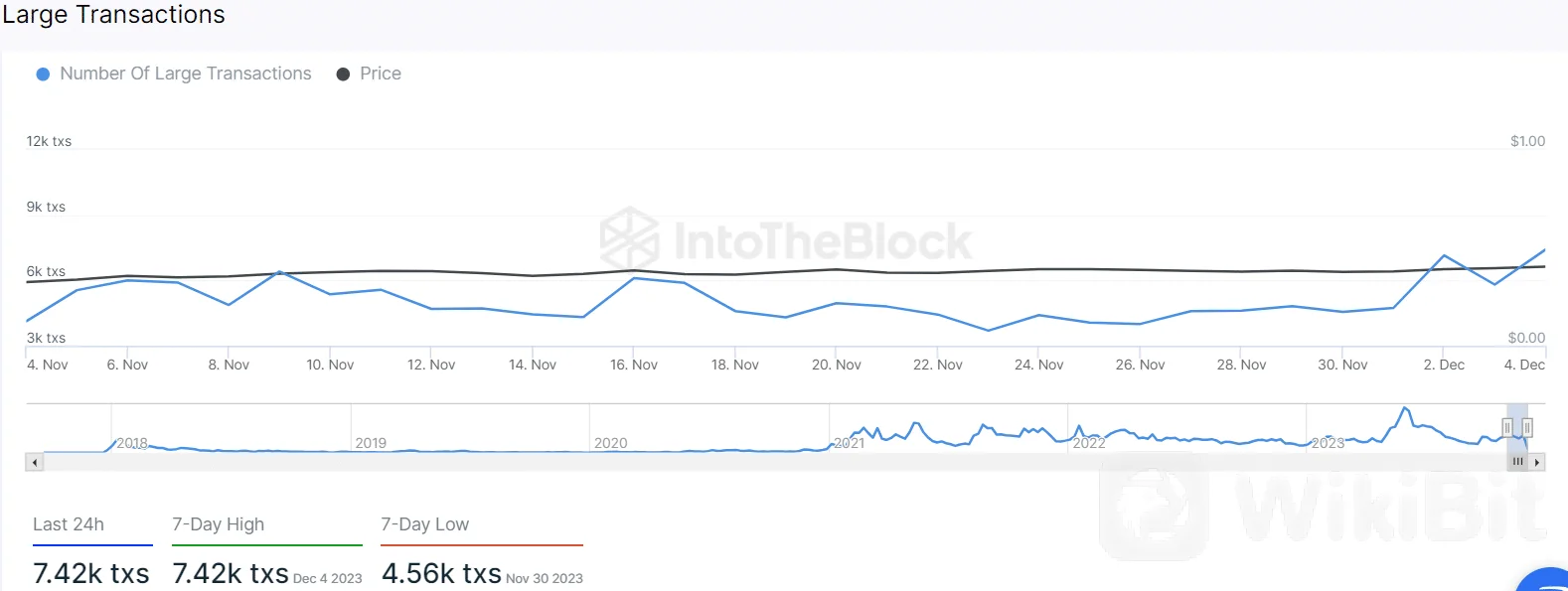This screenshot has height=591, width=1568.
Task: Click the navigator scroll-right arrow
Action: 1537,462
